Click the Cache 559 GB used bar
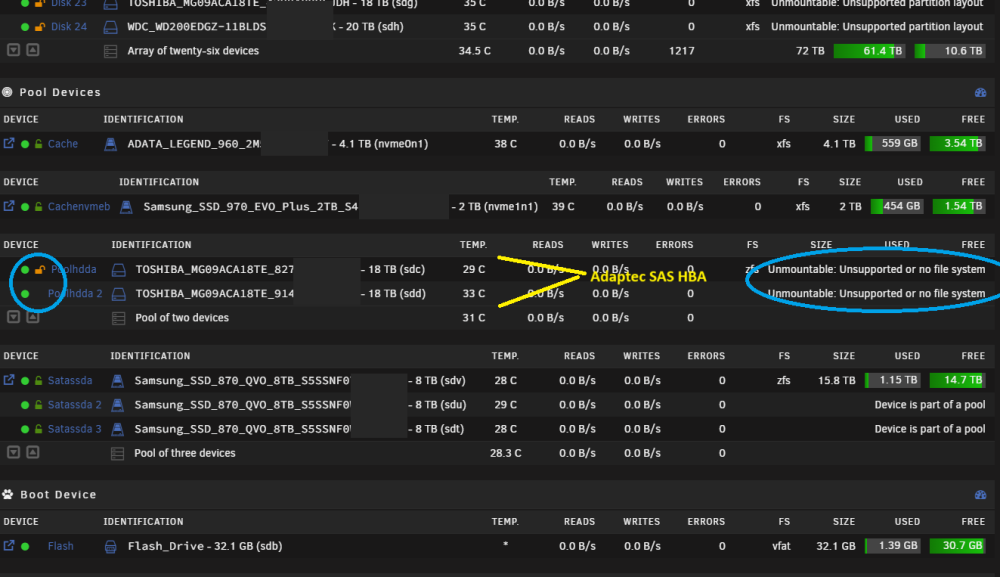1000x577 pixels. (x=893, y=143)
